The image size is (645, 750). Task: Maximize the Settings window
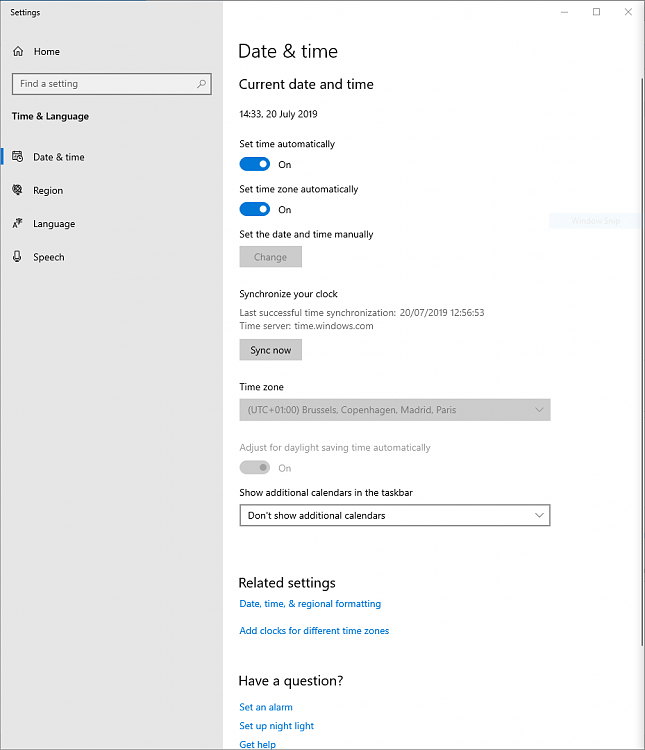tap(596, 12)
